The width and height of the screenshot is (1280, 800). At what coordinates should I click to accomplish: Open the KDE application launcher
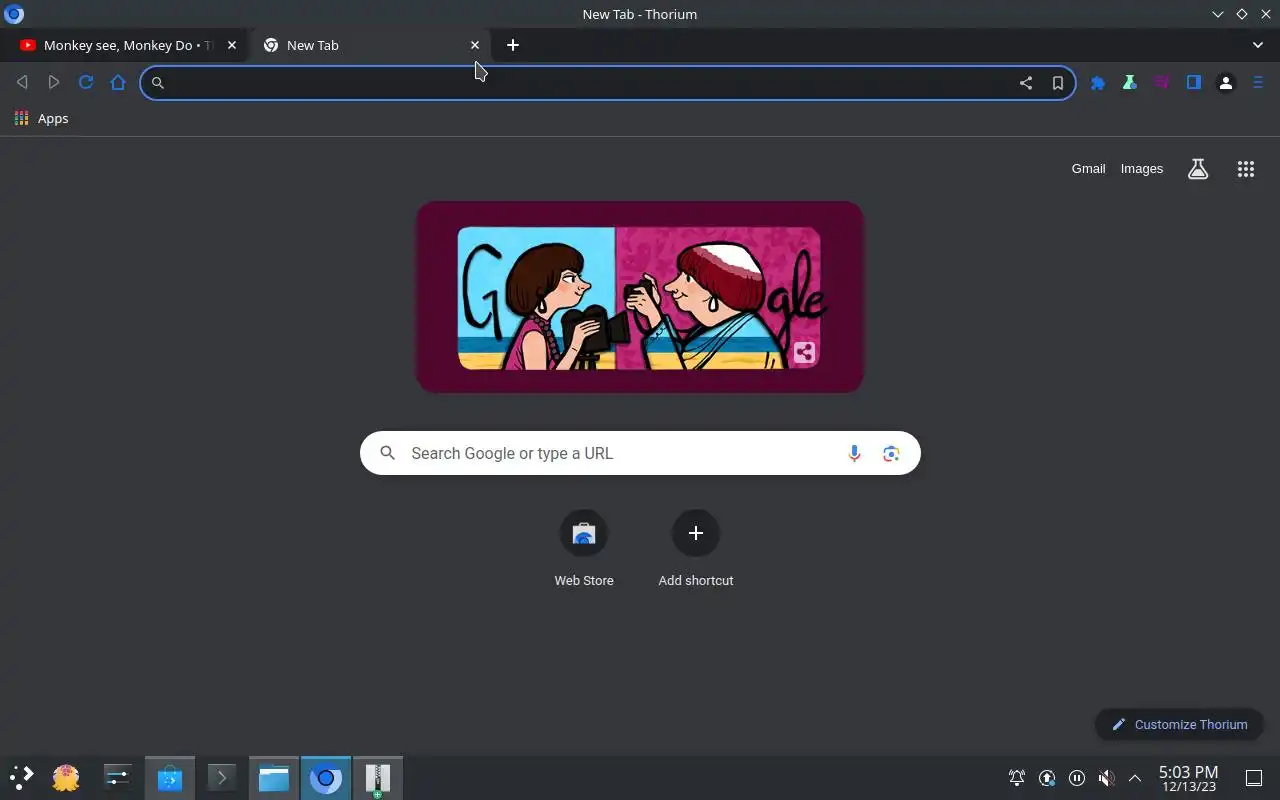point(22,778)
